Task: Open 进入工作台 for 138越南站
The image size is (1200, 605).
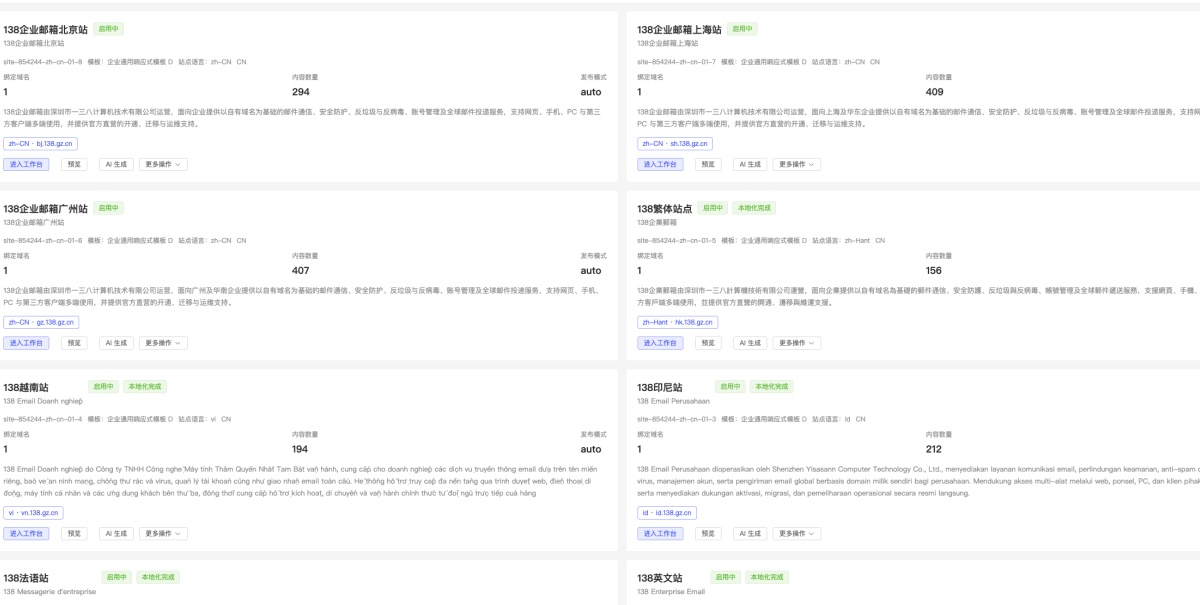Action: 26,534
